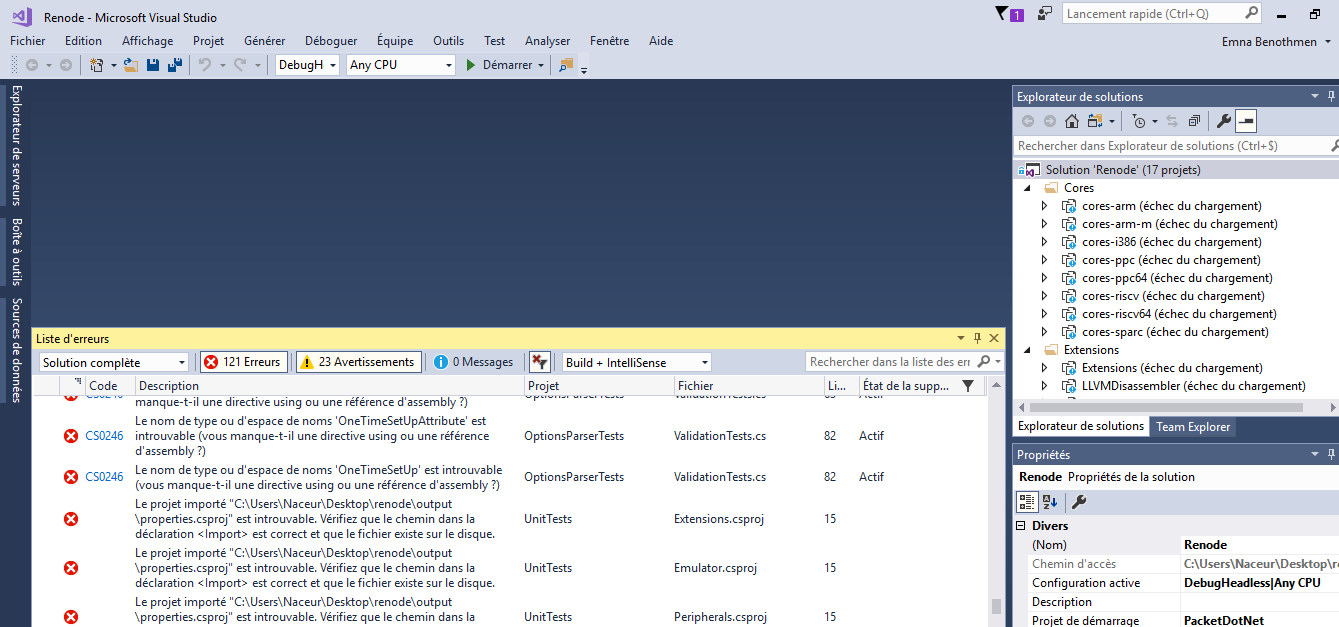1339x627 pixels.
Task: Open the Explorateur de serveurs side tab
Action: (16, 144)
